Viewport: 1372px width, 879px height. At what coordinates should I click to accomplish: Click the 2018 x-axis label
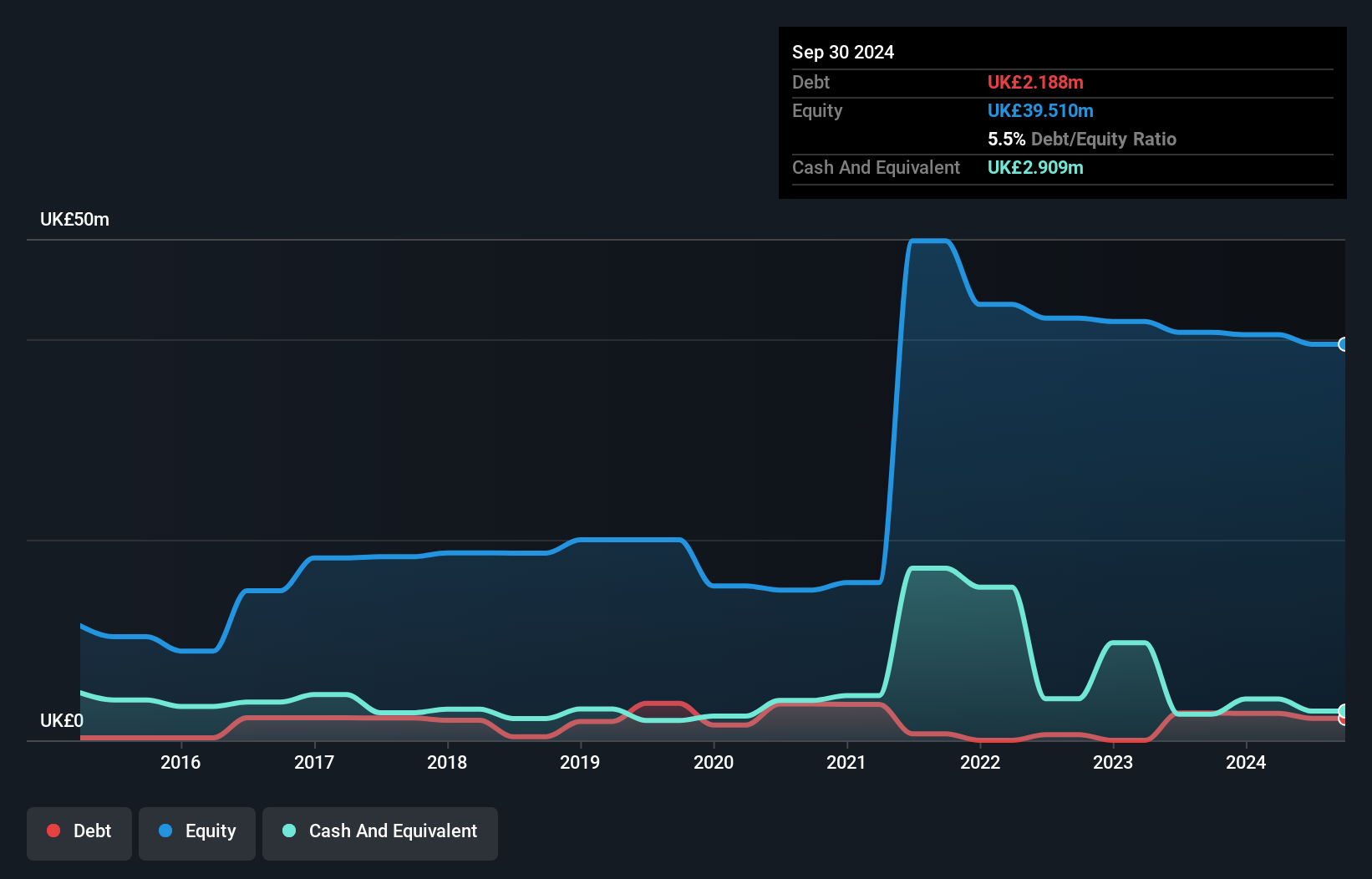(447, 762)
